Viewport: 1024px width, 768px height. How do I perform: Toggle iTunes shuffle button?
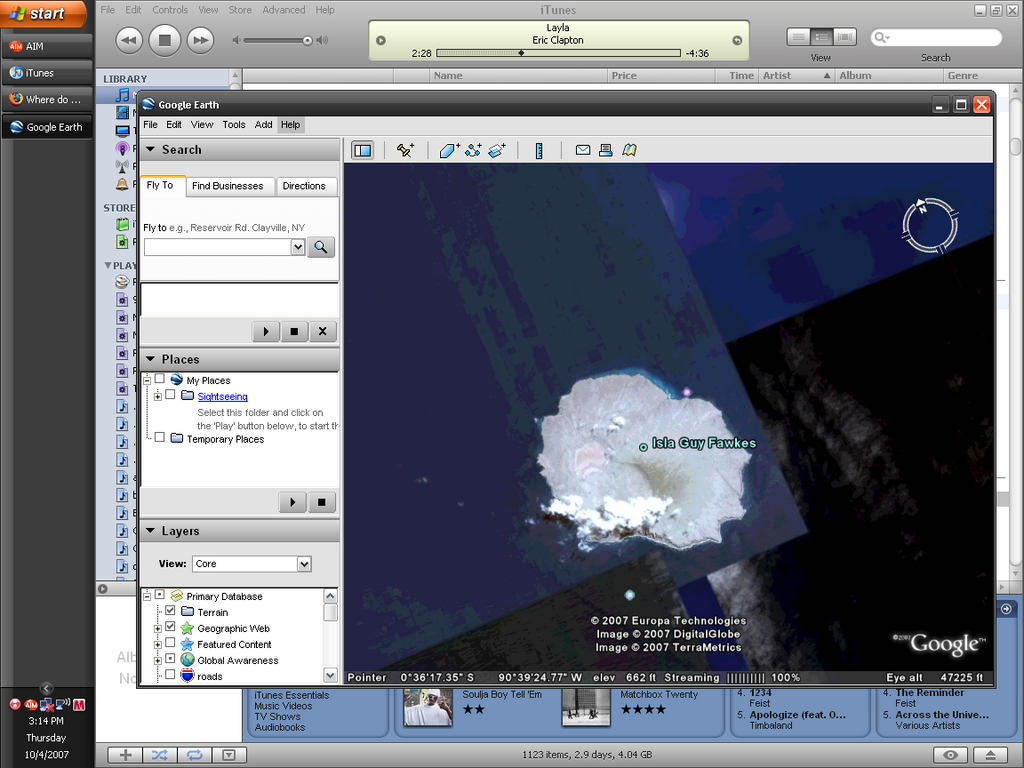pos(159,755)
